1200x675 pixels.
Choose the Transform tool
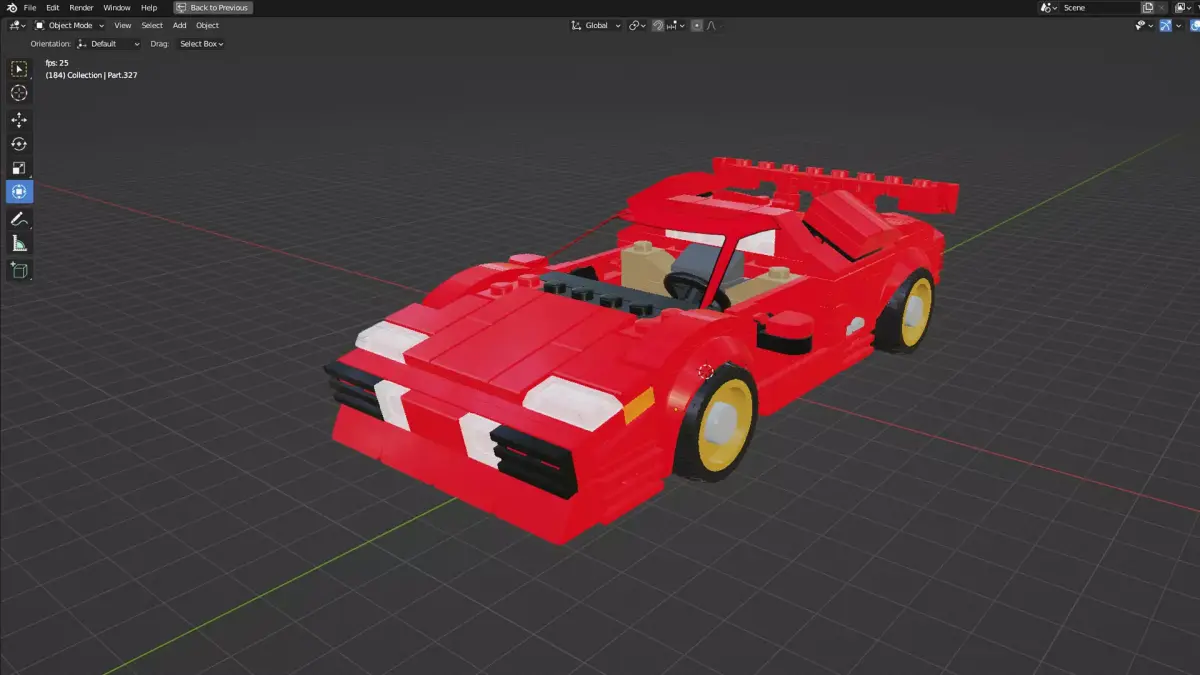[x=19, y=192]
